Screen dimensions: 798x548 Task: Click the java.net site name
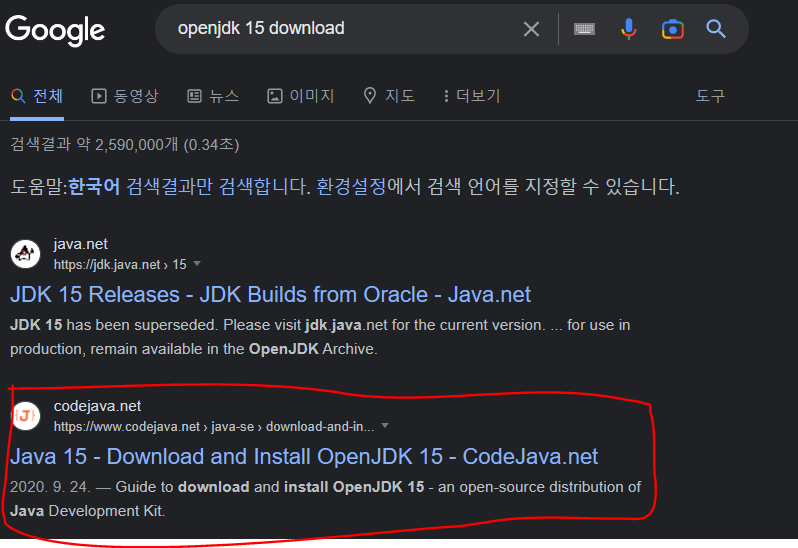tap(80, 244)
